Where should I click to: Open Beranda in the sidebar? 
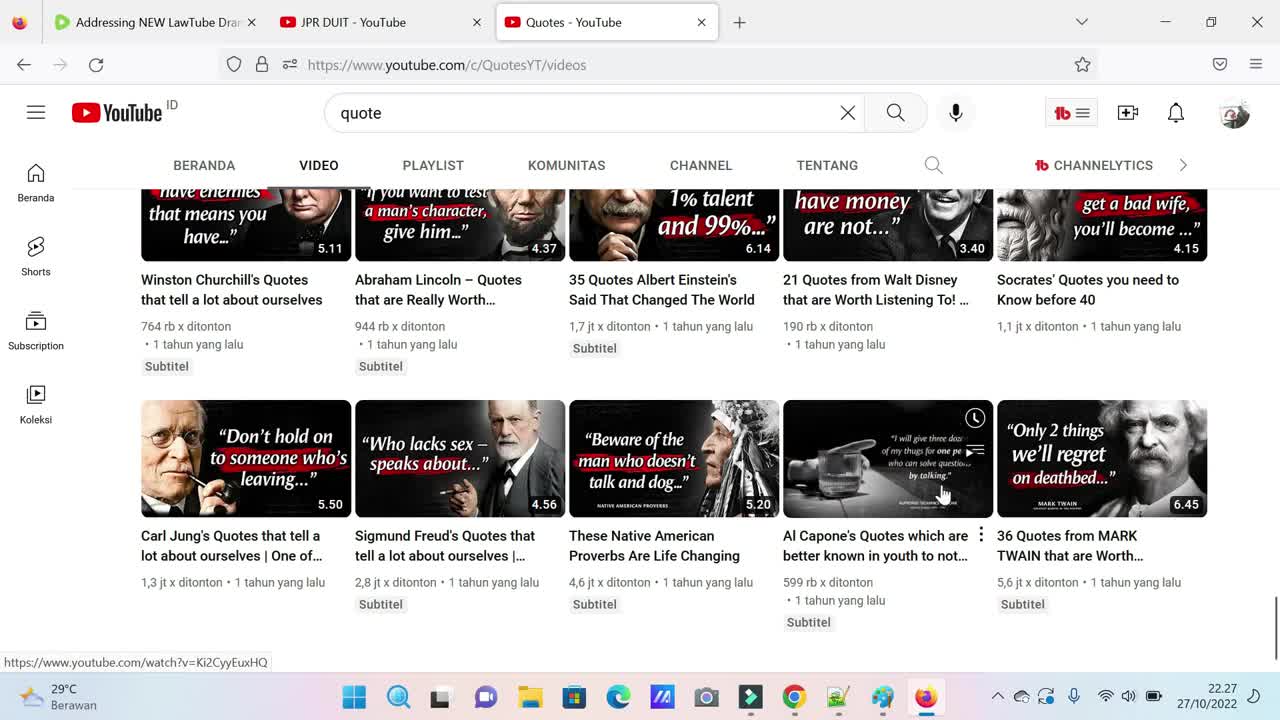[36, 183]
